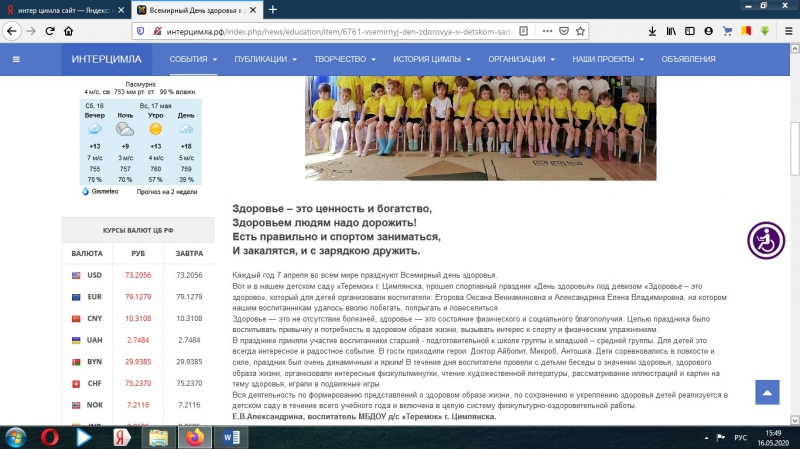Screen dimensions: 800x449
Task: Click the EUR rate 79.1279 in РУБ column
Action: click(x=138, y=296)
